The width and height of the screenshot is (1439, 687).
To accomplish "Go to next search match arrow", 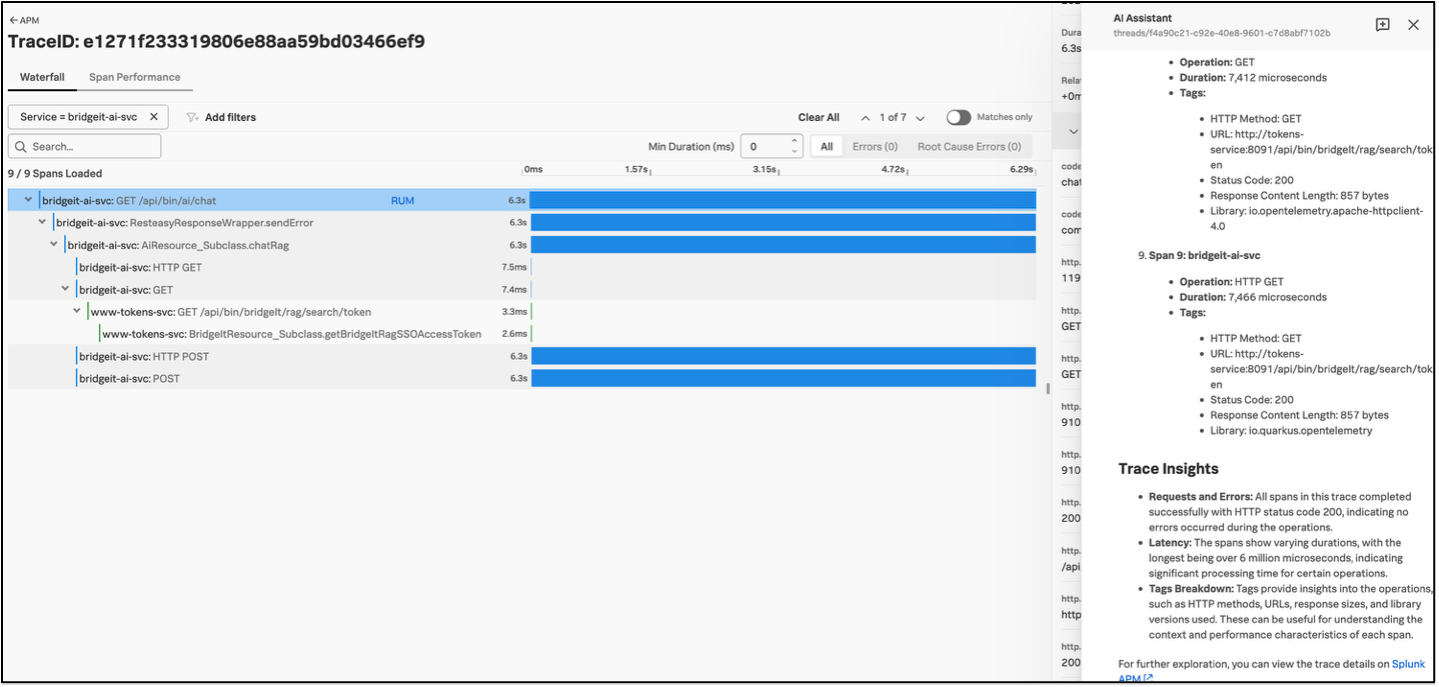I will (x=920, y=118).
